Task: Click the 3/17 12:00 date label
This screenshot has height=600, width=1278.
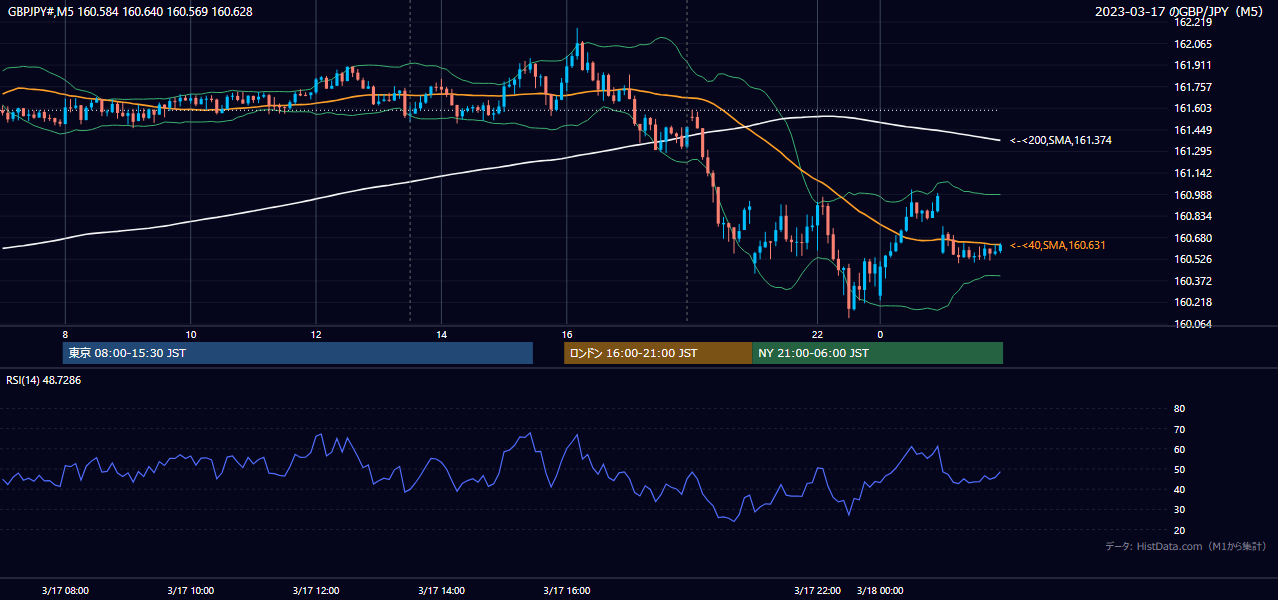Action: point(316,590)
